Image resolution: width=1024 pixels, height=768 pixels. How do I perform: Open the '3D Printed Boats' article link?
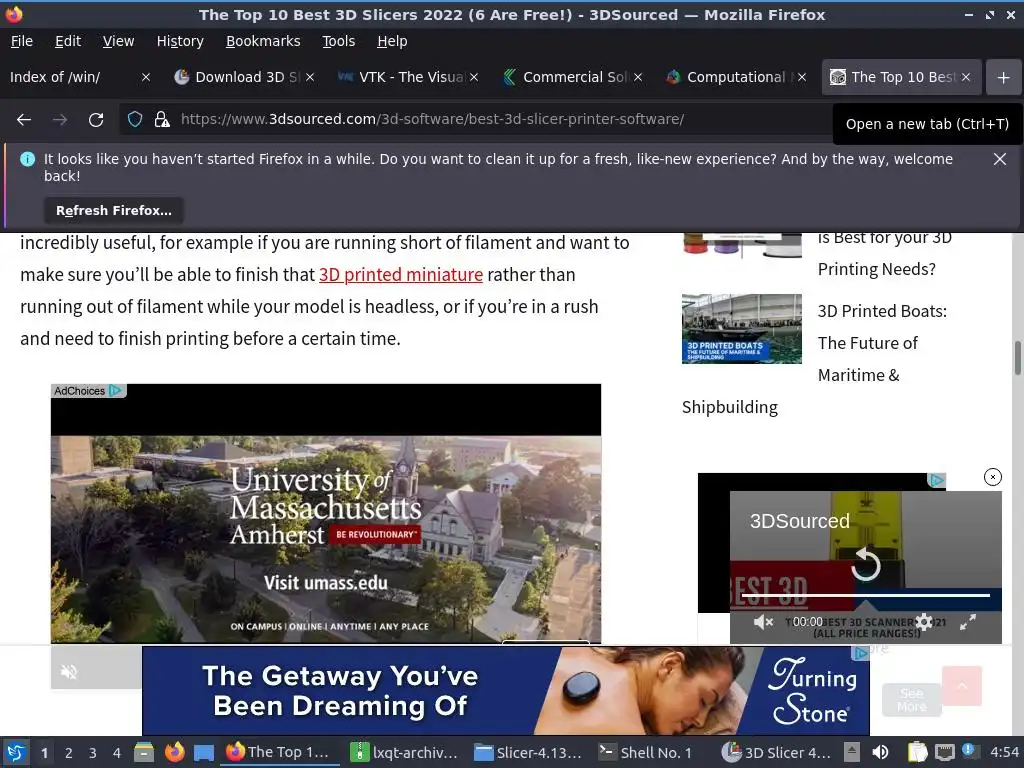click(882, 343)
